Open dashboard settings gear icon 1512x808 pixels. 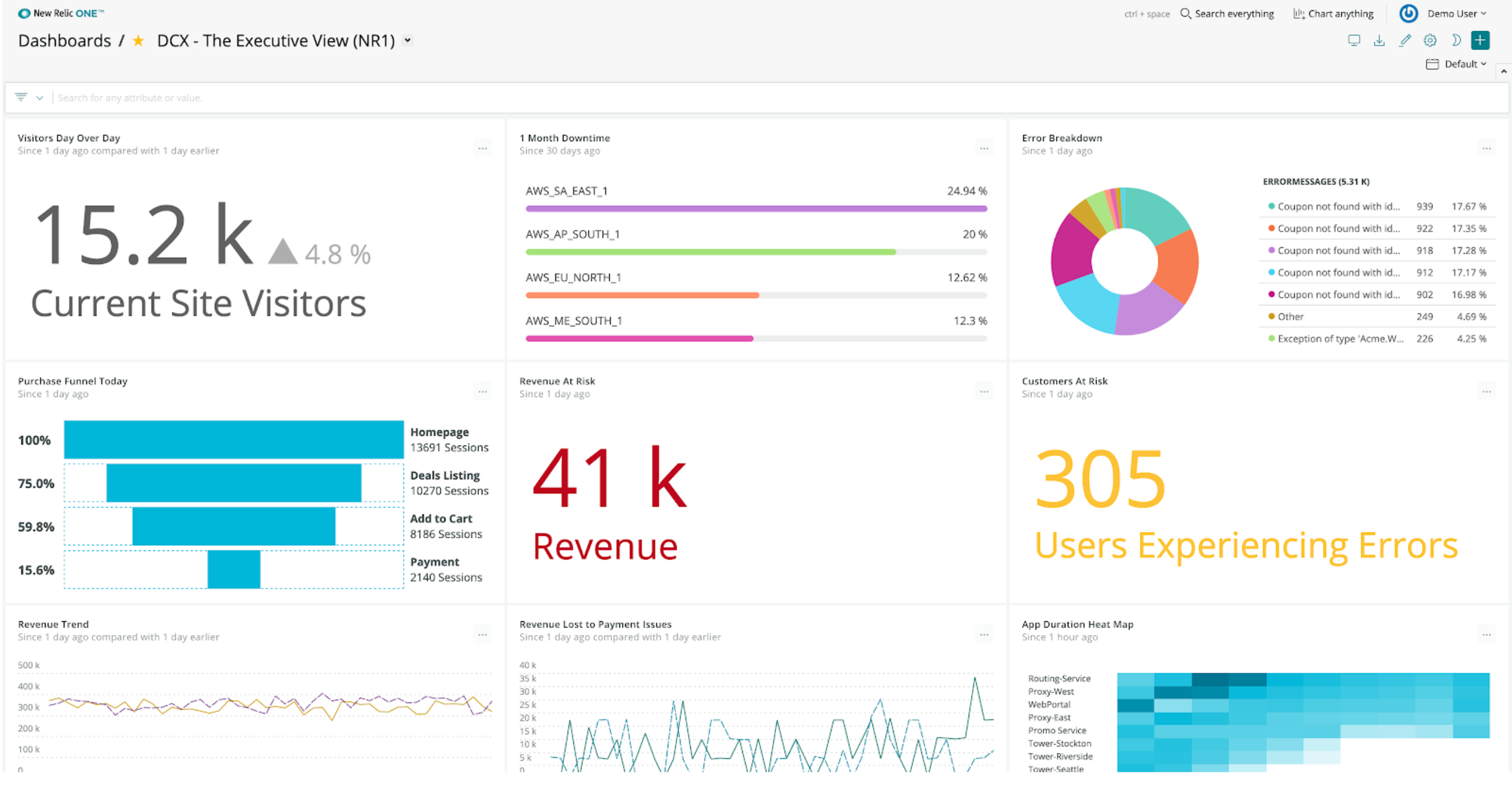[x=1430, y=40]
